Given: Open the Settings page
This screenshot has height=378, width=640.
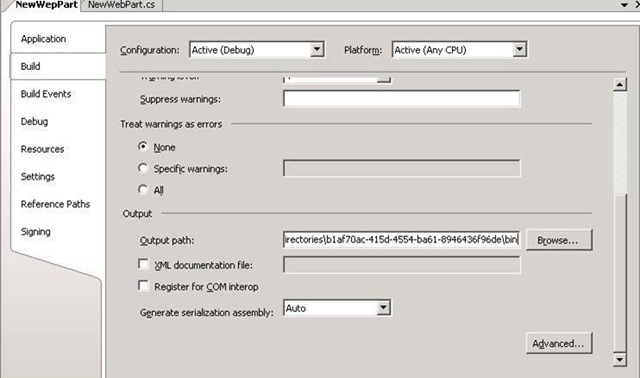Looking at the screenshot, I should (x=38, y=177).
